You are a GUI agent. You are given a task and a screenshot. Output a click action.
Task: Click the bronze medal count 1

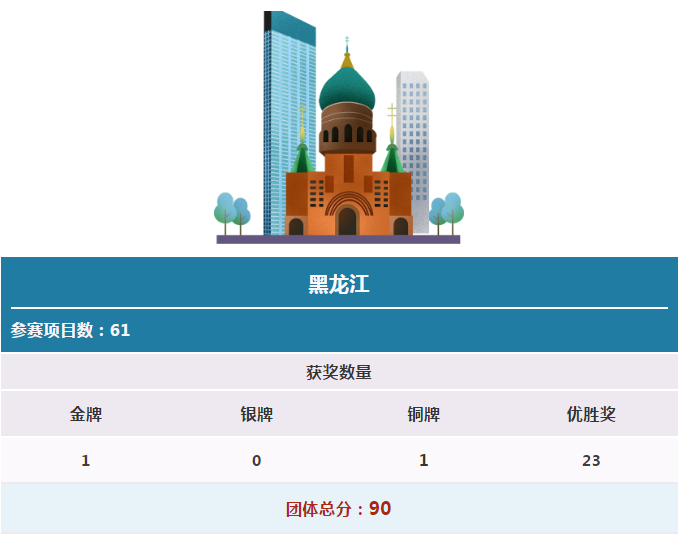[424, 460]
